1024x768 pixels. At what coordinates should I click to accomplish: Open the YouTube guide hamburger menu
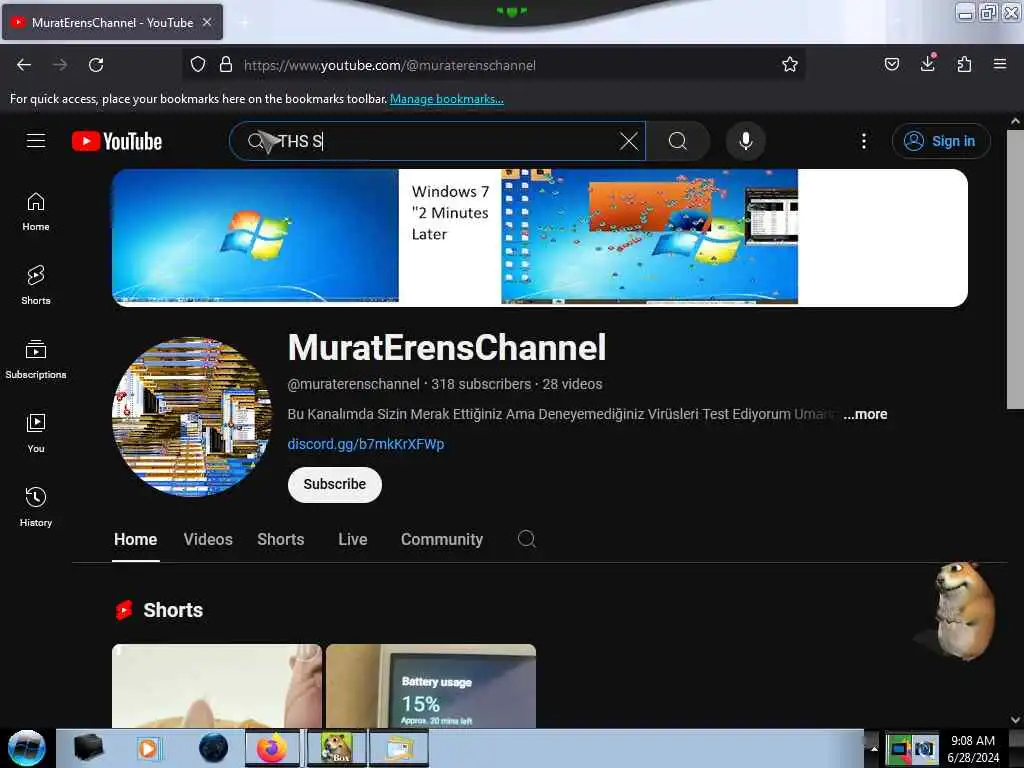click(x=36, y=140)
